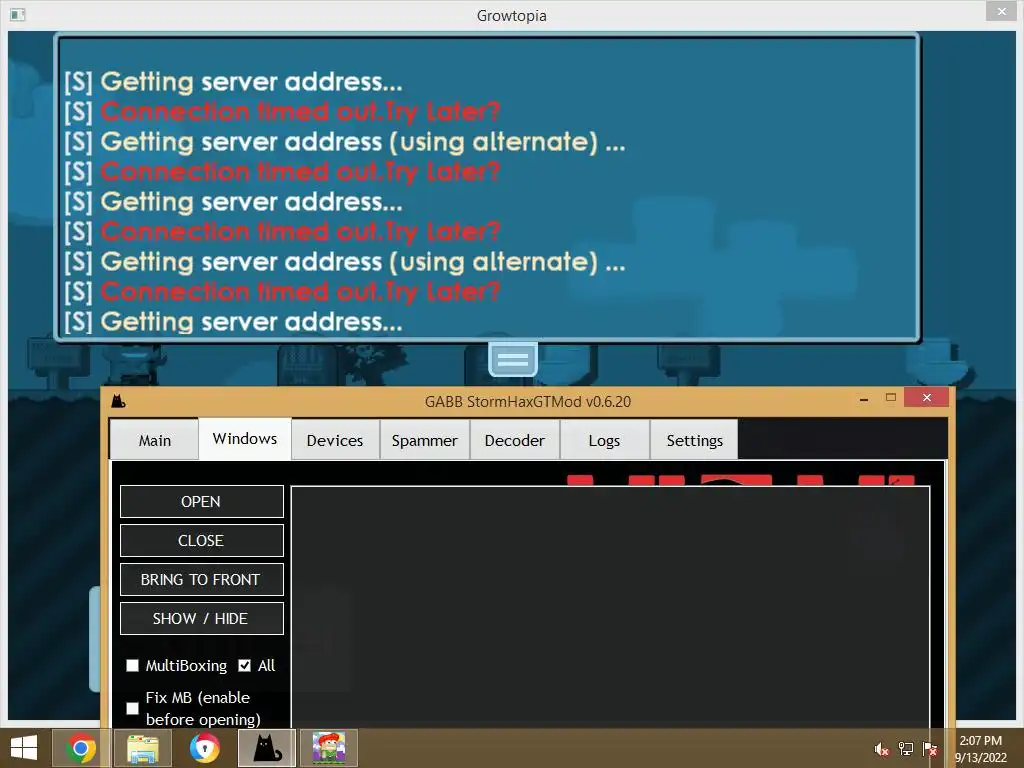
Task: Go to the Decoder tab
Action: pos(515,440)
